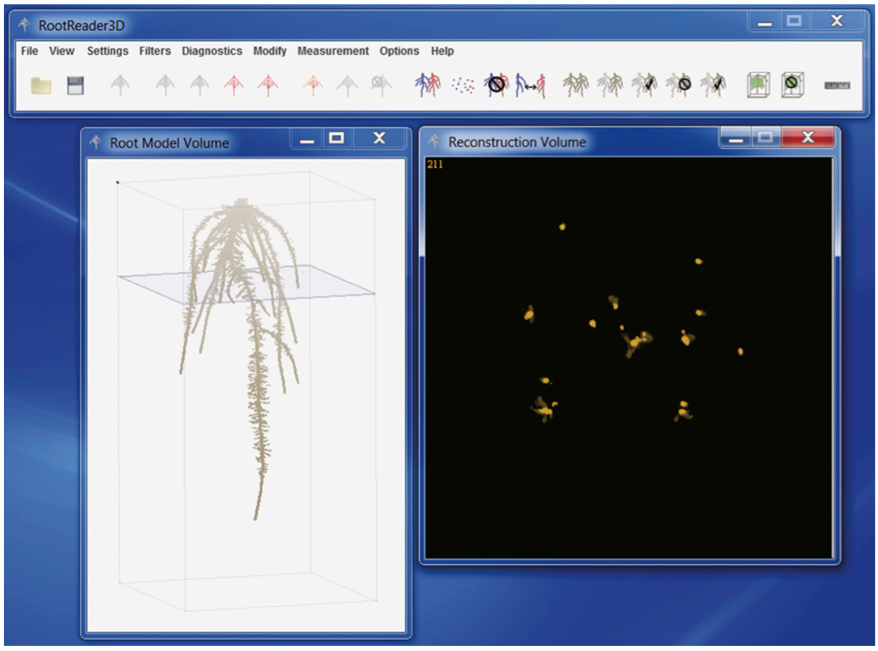The width and height of the screenshot is (878, 651).
Task: Click the gray root icon with magnifier circle
Action: 381,85
